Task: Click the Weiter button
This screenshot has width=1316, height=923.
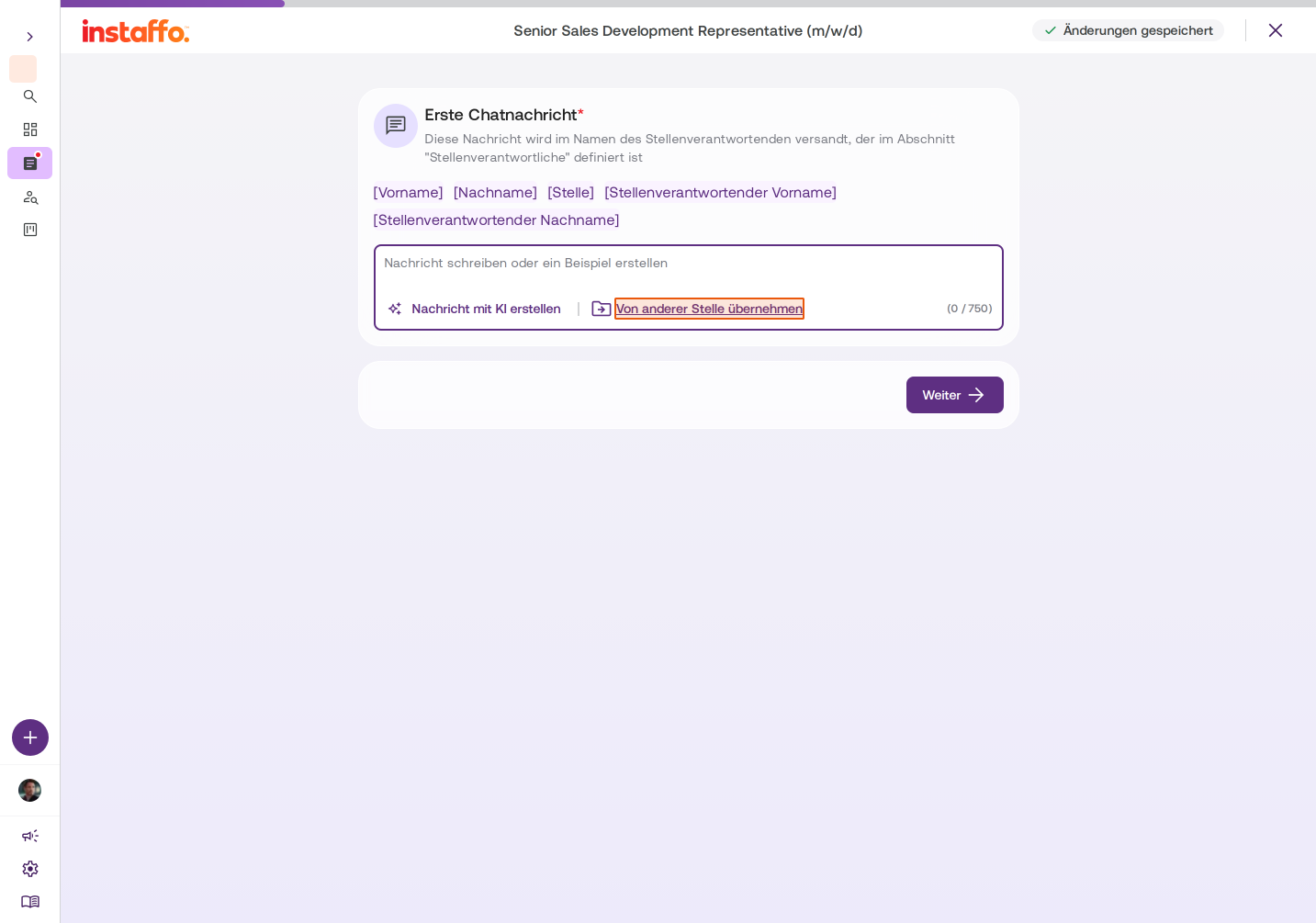Action: [954, 395]
